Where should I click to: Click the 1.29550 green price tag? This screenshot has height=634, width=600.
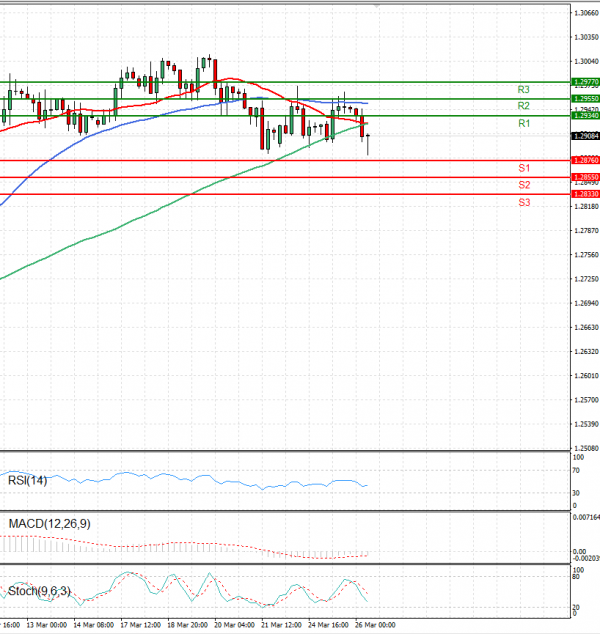tap(586, 99)
